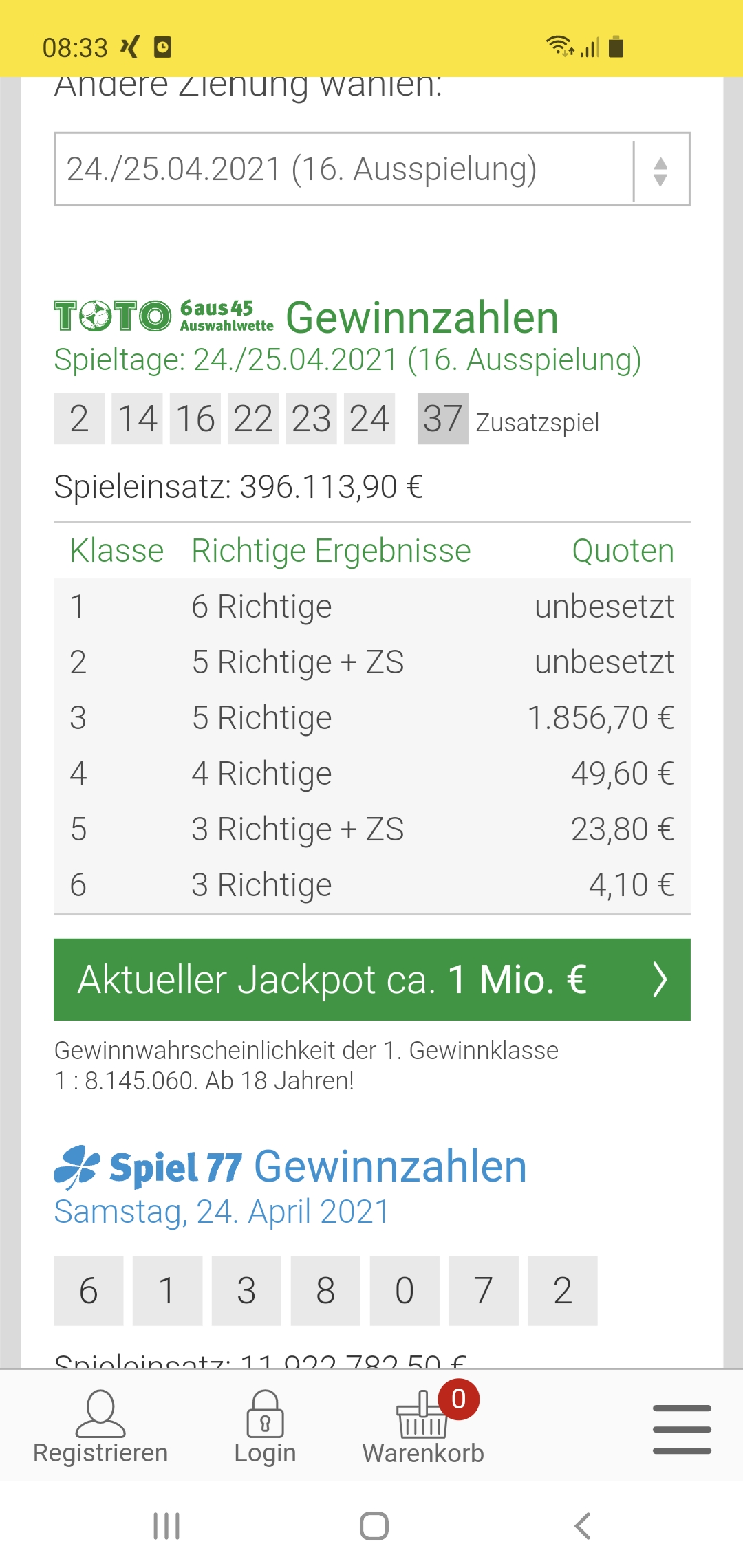Tap the TOTO 6aus45 Auswahlwette logo
This screenshot has height=1568, width=743.
coord(164,316)
